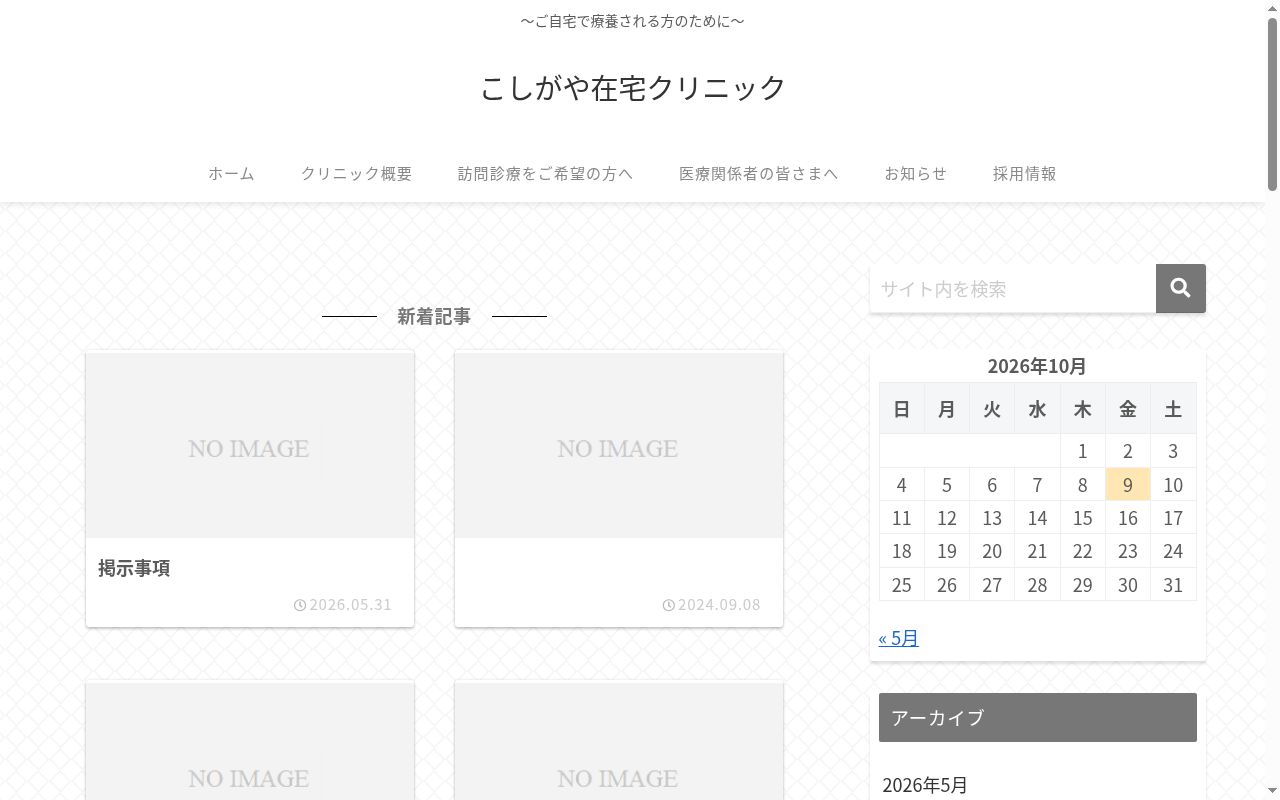Image resolution: width=1280 pixels, height=800 pixels.
Task: Click day 1 in the October calendar
Action: pos(1083,451)
